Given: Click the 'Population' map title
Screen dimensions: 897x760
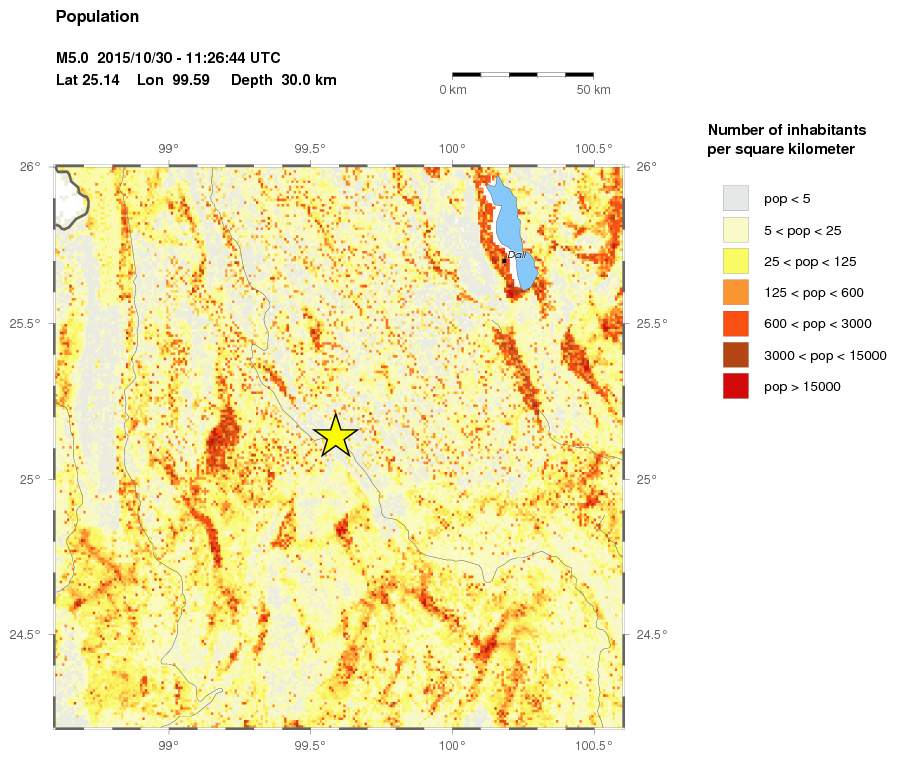Looking at the screenshot, I should (x=97, y=17).
